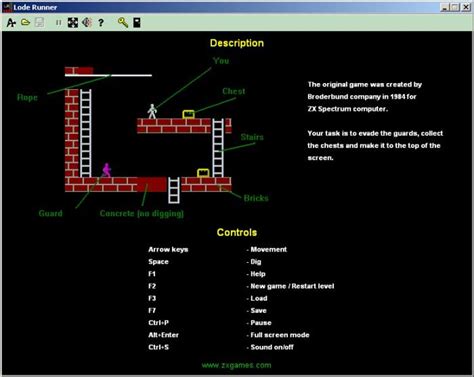Click the "Concrete (no digging)" label
474x377 pixels.
click(x=142, y=213)
